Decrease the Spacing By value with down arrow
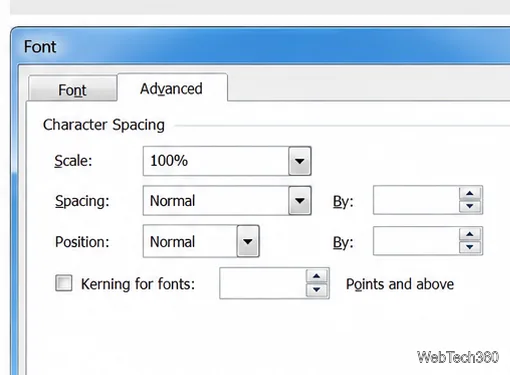Viewport: 510px width, 375px height. (470, 207)
